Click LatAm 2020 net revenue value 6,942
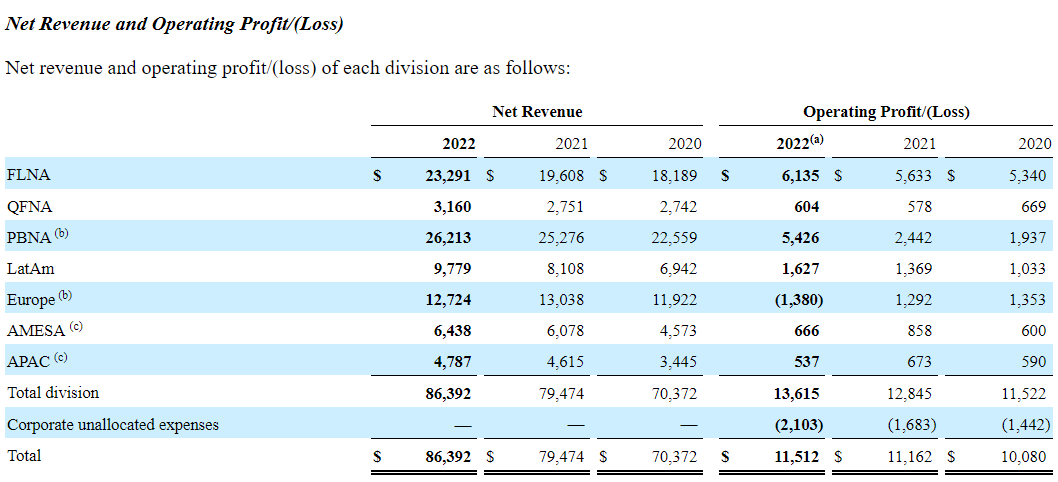Screen dimensions: 1058x482 click(x=677, y=268)
